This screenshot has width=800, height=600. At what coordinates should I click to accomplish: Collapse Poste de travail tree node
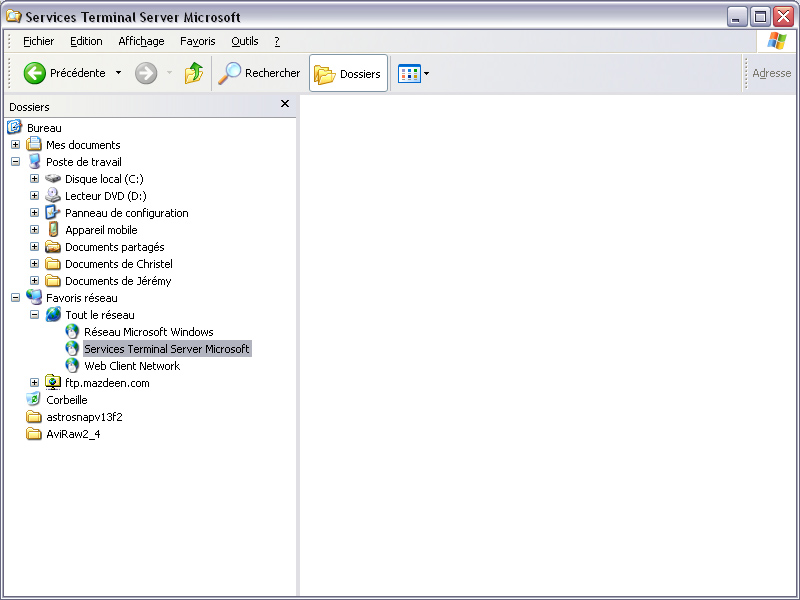tap(15, 162)
